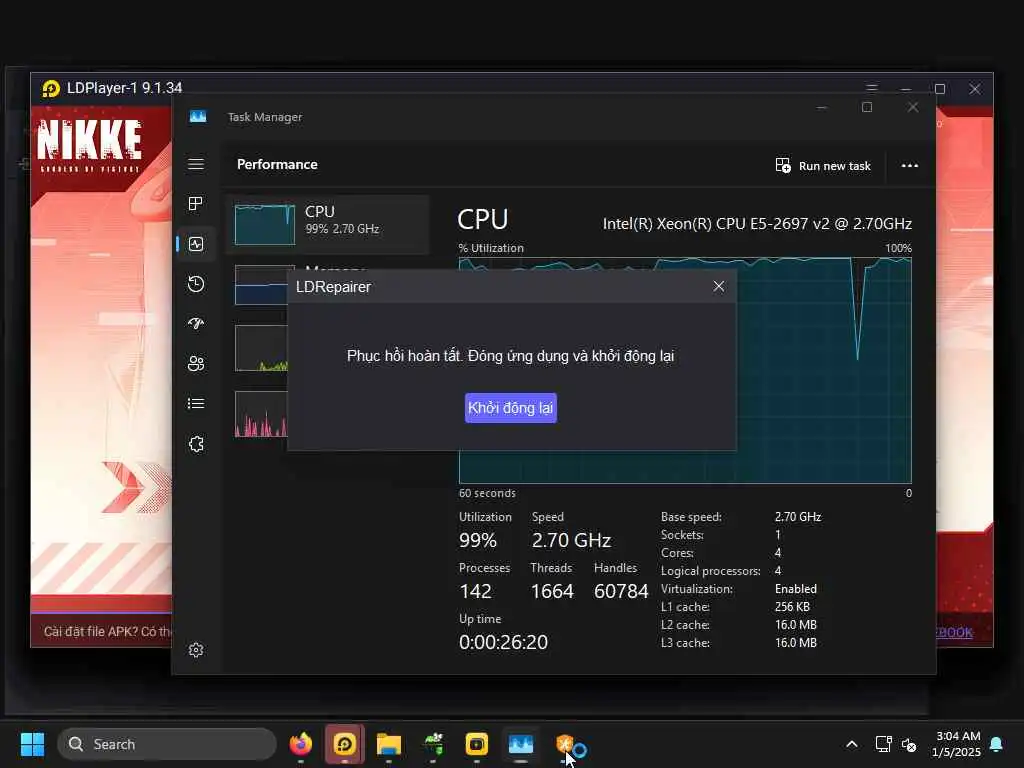Select the Performance page icon in sidebar
Viewport: 1024px width, 768px height.
(x=196, y=244)
